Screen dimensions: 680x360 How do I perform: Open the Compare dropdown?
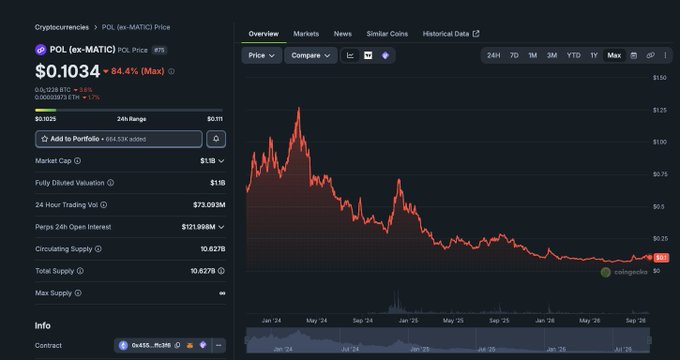tap(311, 56)
